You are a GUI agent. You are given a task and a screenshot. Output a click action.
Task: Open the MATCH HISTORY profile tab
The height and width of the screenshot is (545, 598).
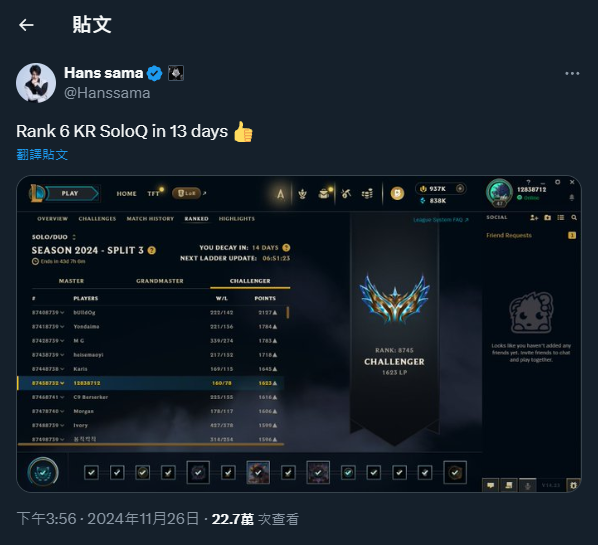point(150,219)
